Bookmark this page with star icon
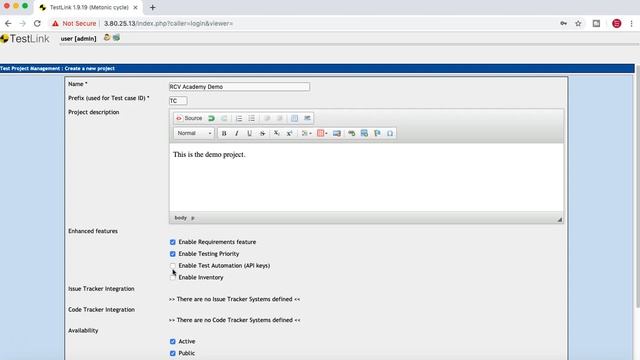The image size is (640, 360). click(x=578, y=24)
